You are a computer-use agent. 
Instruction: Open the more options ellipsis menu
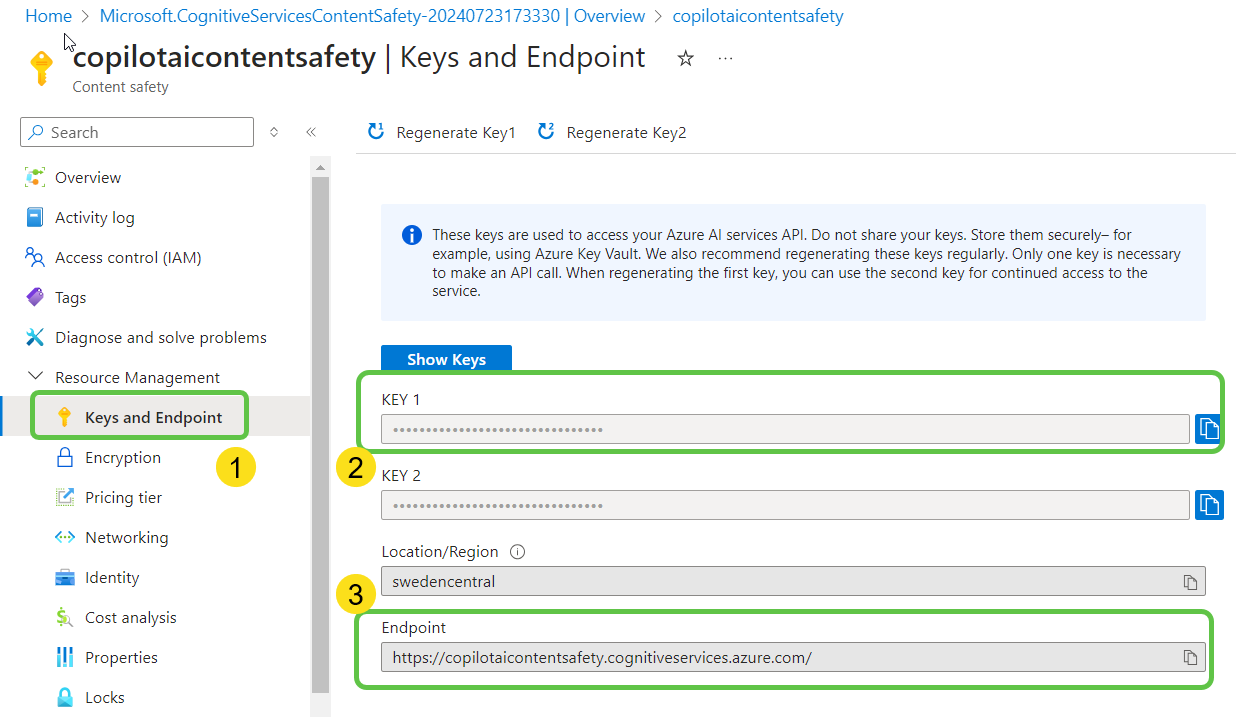[x=724, y=59]
